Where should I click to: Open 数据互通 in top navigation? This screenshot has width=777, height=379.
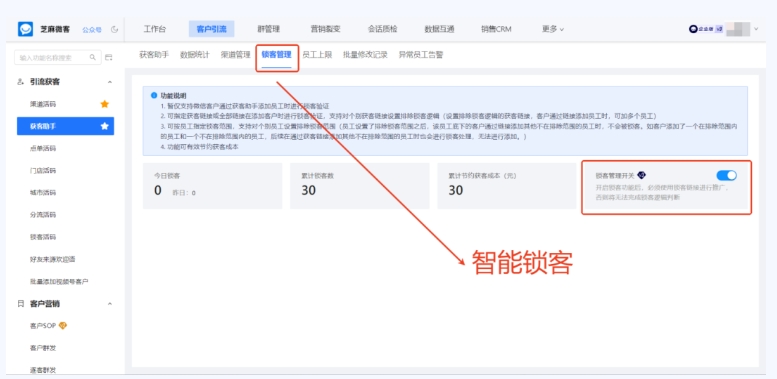pyautogui.click(x=440, y=29)
